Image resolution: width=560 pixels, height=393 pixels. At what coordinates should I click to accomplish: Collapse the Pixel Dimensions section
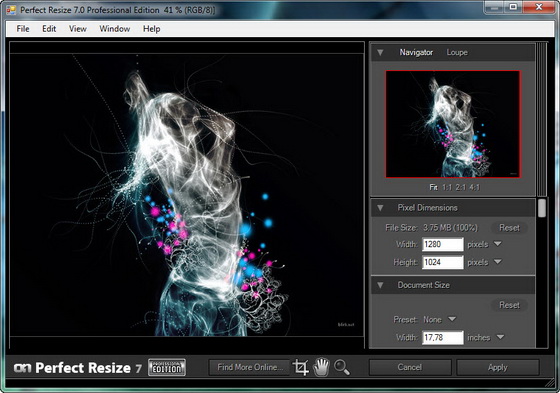tap(380, 208)
